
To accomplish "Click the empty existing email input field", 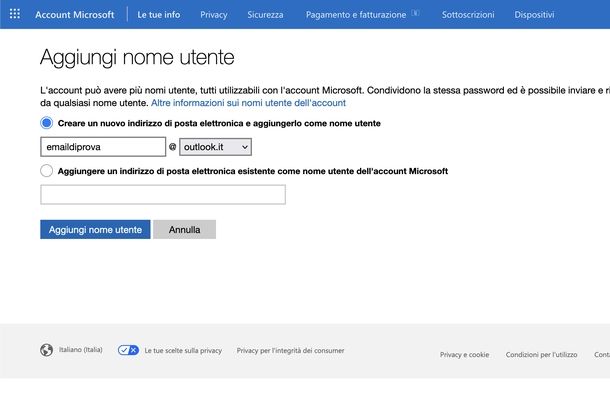I will pos(163,194).
